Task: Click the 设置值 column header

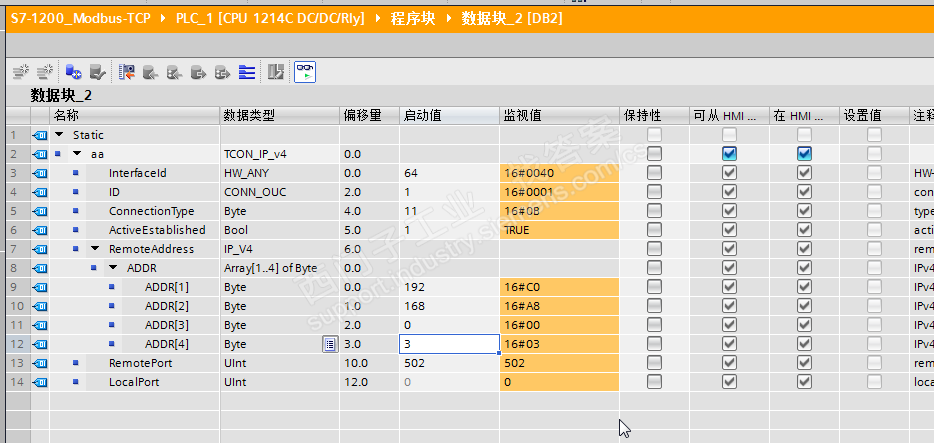Action: pos(874,116)
